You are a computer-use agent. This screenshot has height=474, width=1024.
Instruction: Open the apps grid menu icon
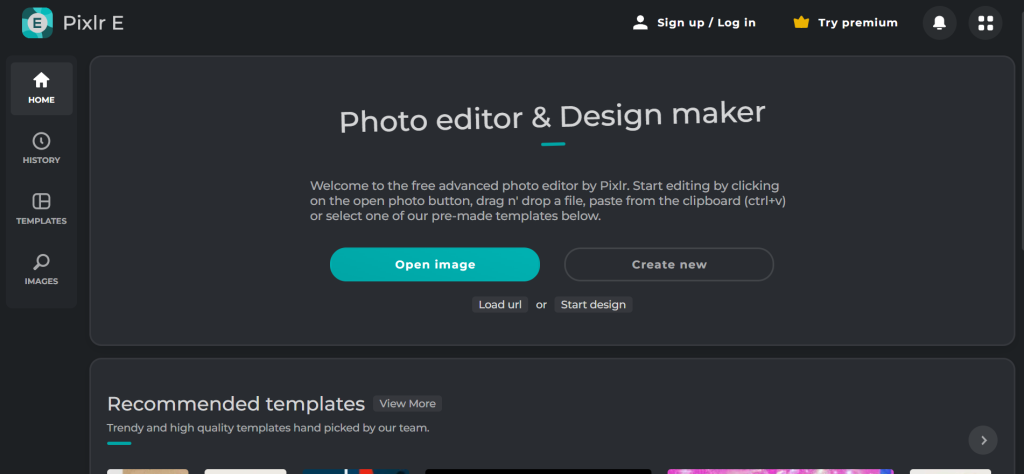(x=985, y=23)
